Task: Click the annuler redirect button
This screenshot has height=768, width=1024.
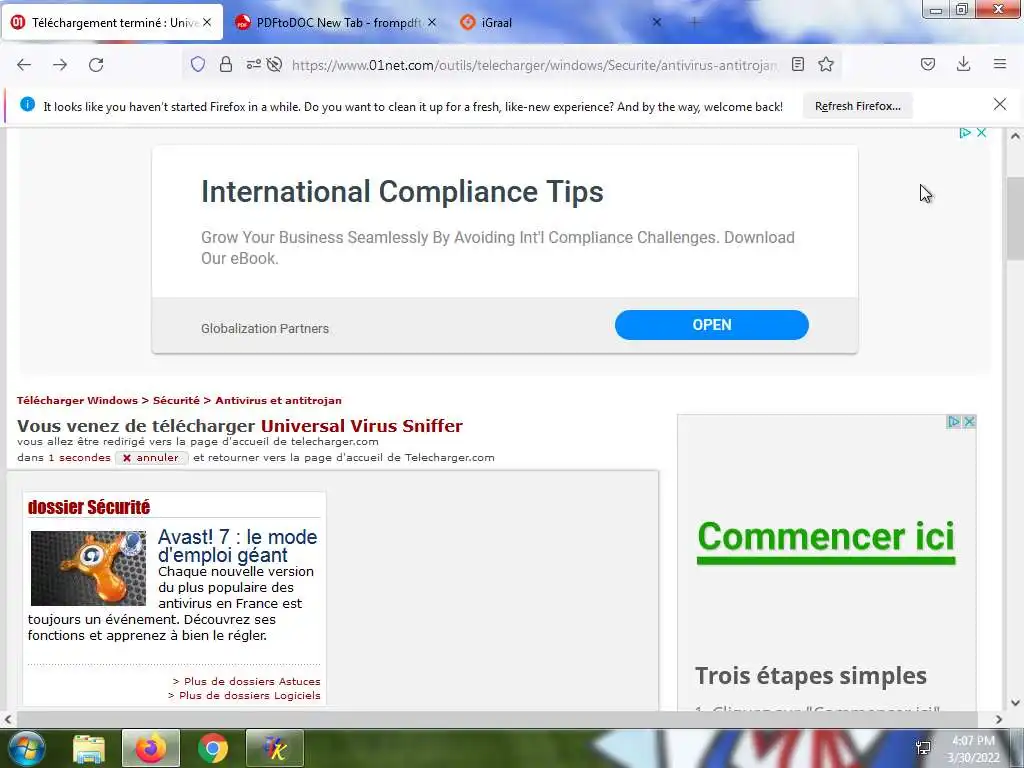Action: pyautogui.click(x=152, y=458)
